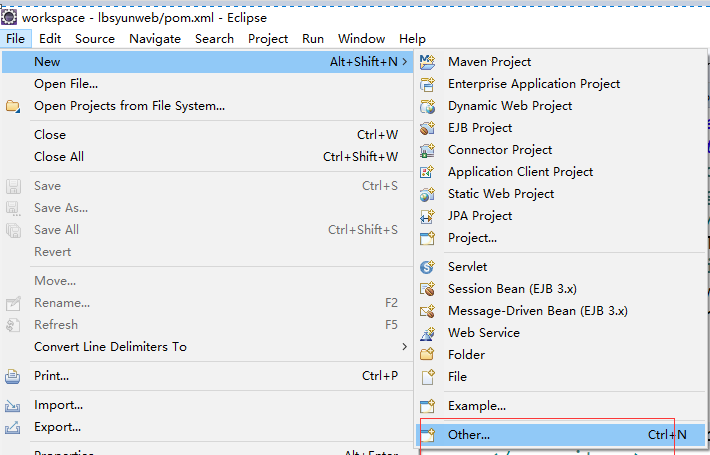Expand the New submenu arrow
Viewport: 710px width, 455px height.
click(405, 62)
